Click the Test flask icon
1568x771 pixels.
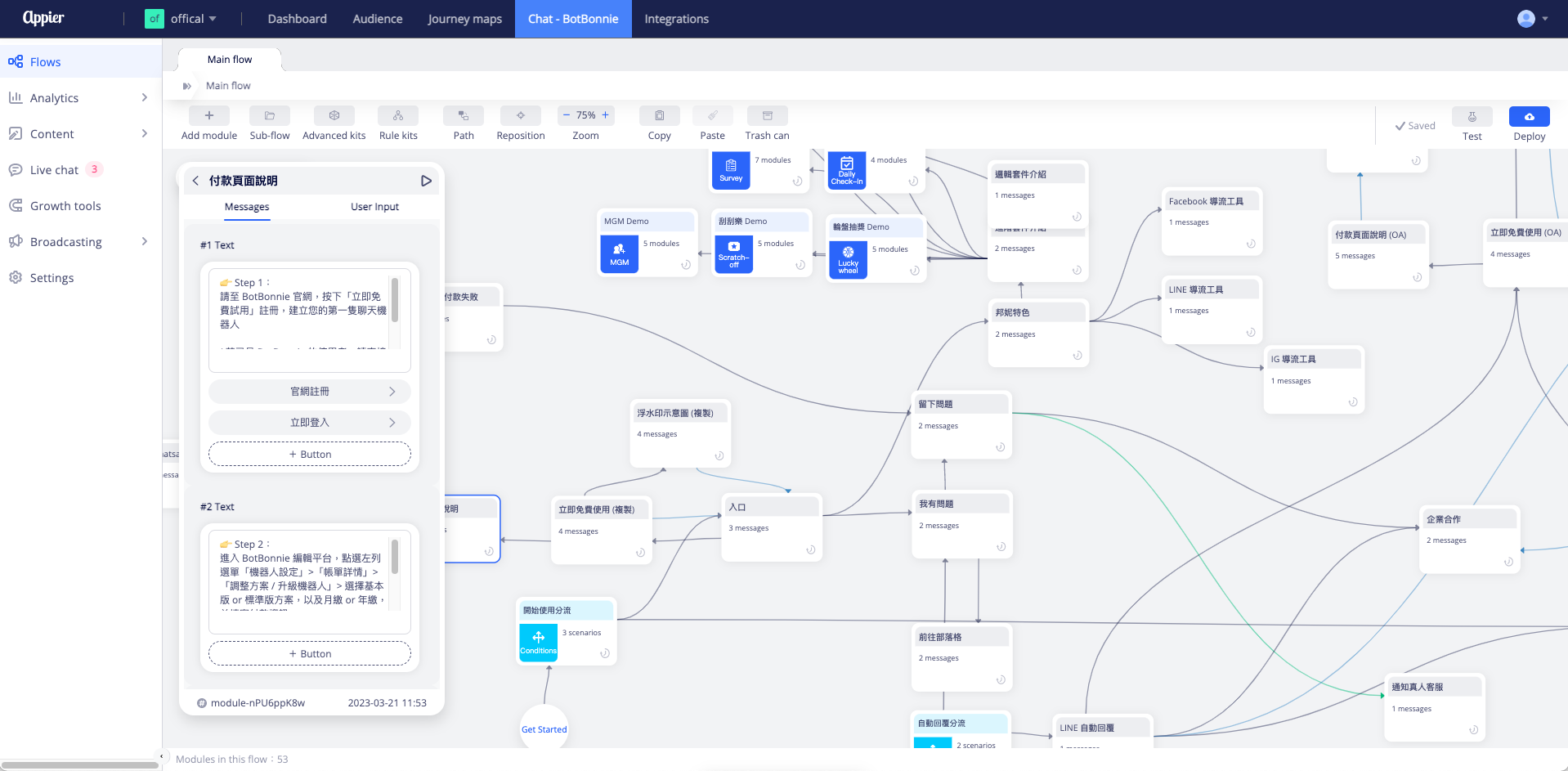[x=1472, y=116]
